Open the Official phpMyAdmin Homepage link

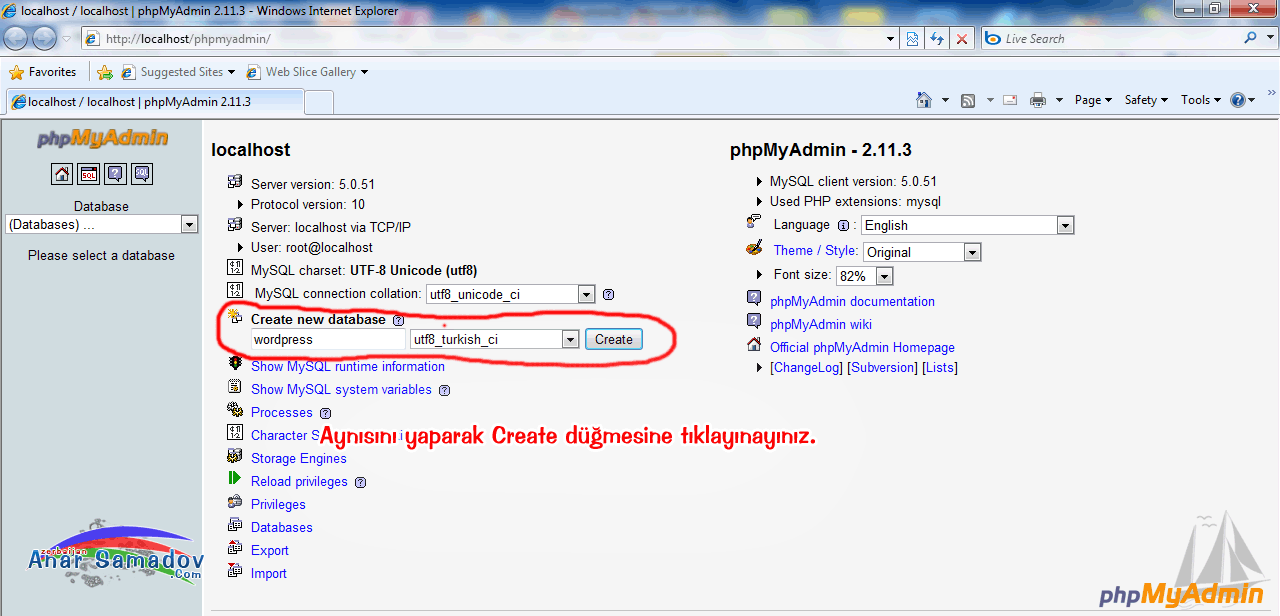pyautogui.click(x=862, y=348)
